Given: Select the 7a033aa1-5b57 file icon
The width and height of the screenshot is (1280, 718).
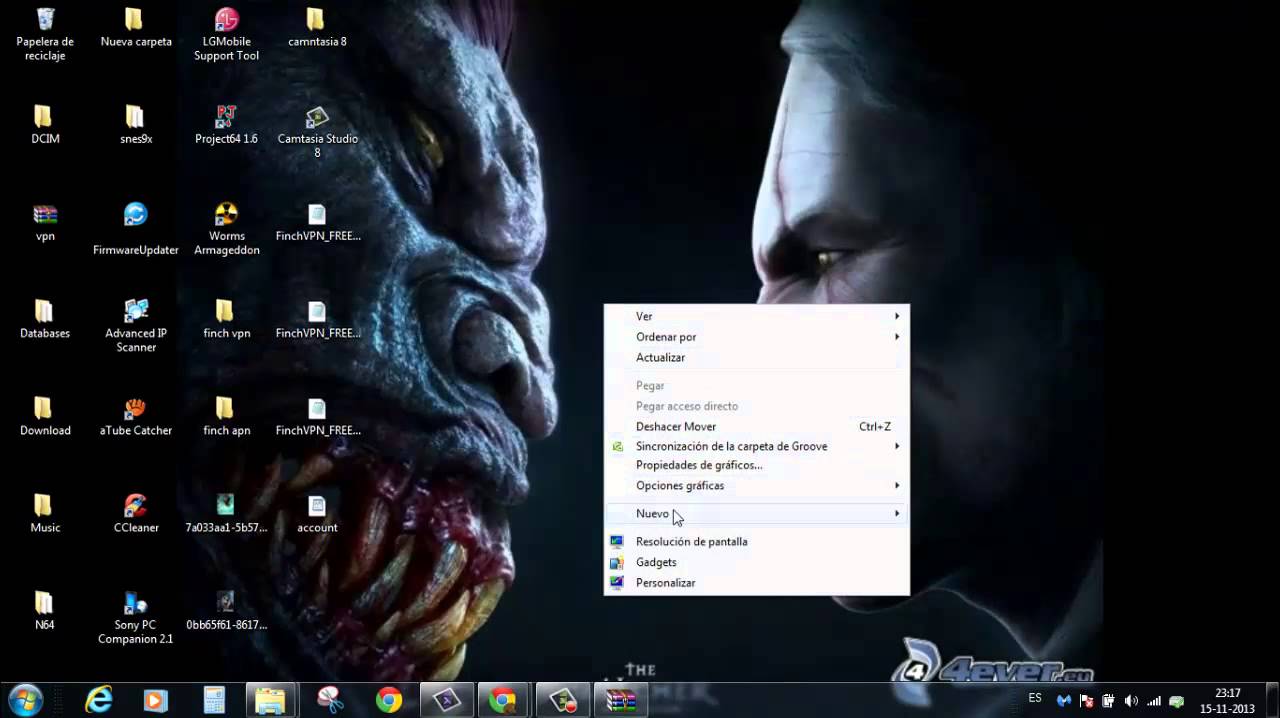Looking at the screenshot, I should [227, 512].
